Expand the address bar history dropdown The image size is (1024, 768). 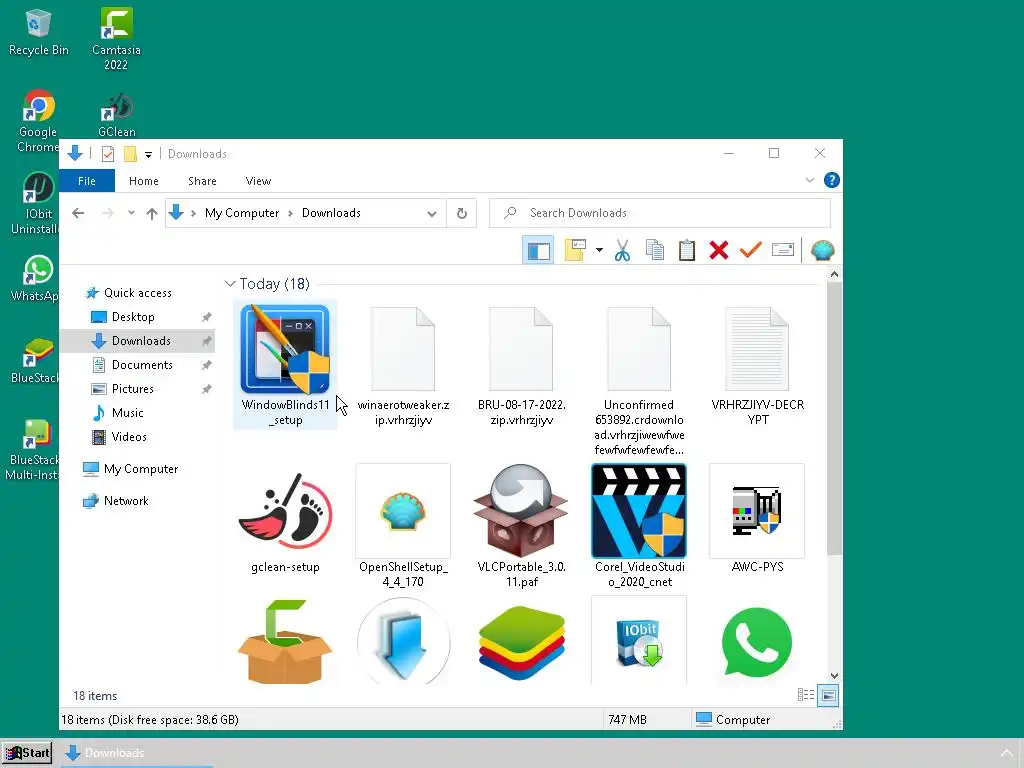[x=432, y=214]
